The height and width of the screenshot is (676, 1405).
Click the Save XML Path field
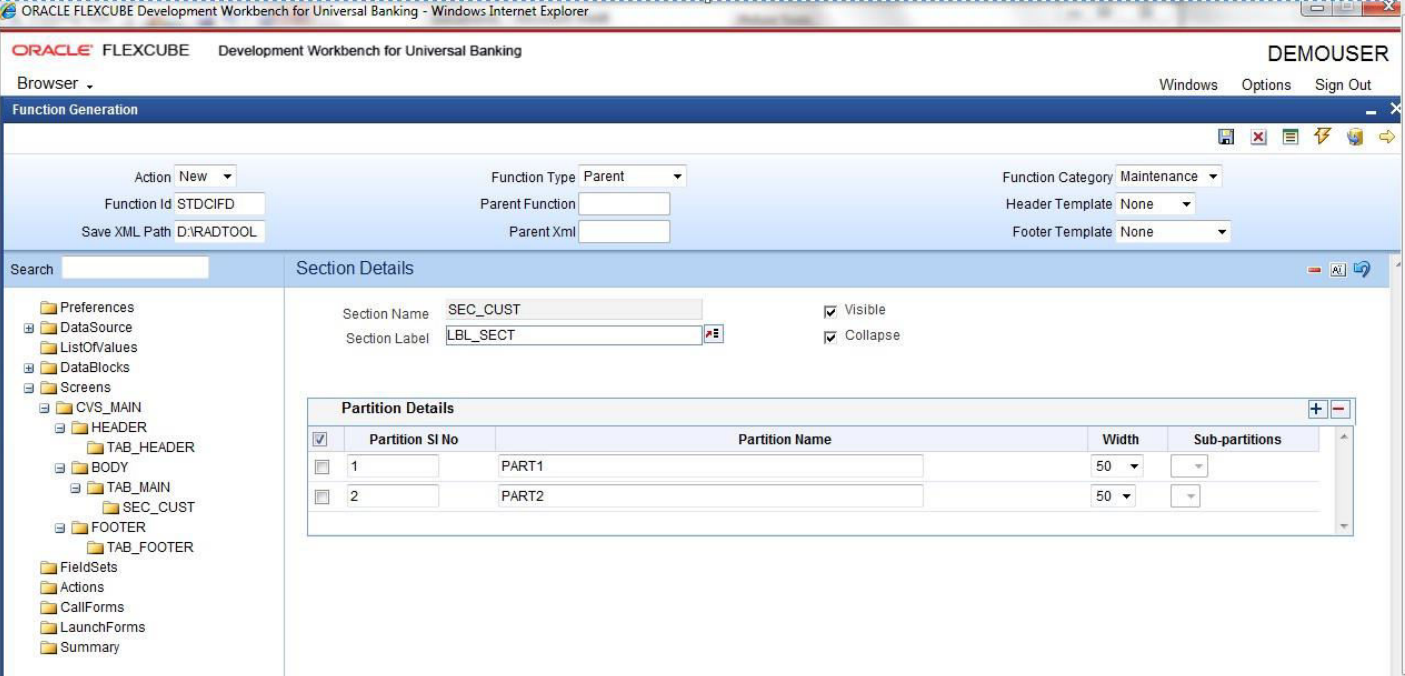(220, 232)
